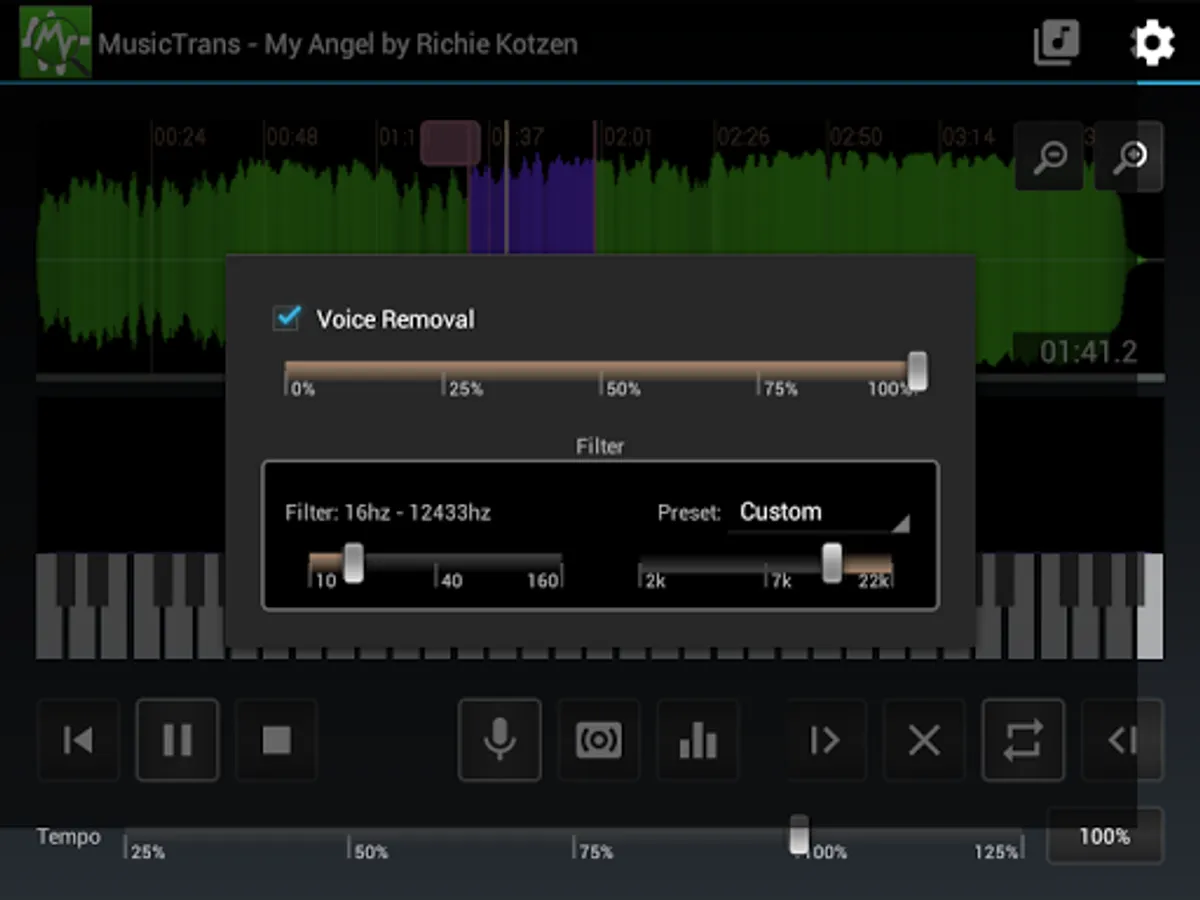Click the 50% mark on voice removal slider
Screen dimensions: 1200x900
click(x=622, y=388)
